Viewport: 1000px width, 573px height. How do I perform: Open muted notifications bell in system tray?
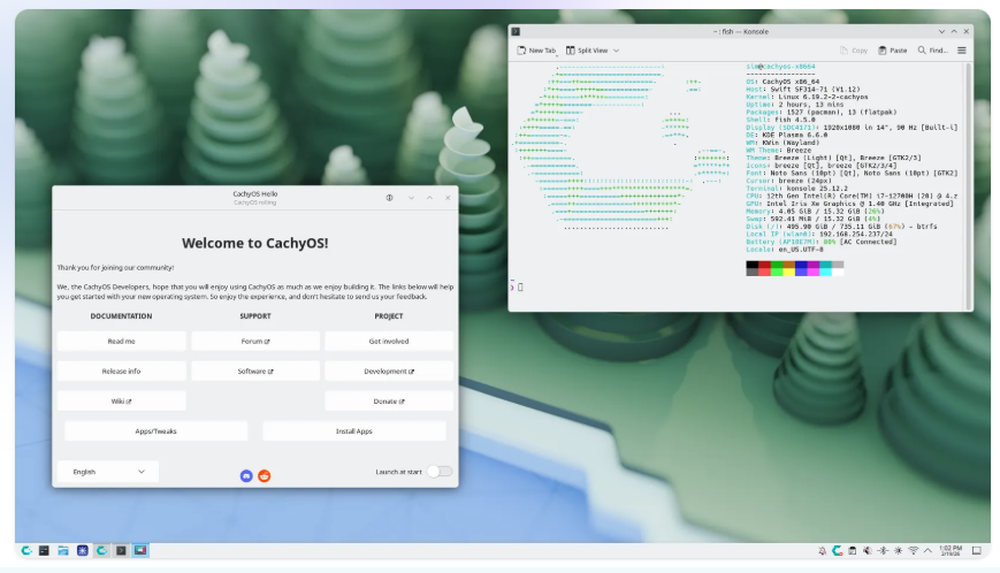pyautogui.click(x=822, y=551)
